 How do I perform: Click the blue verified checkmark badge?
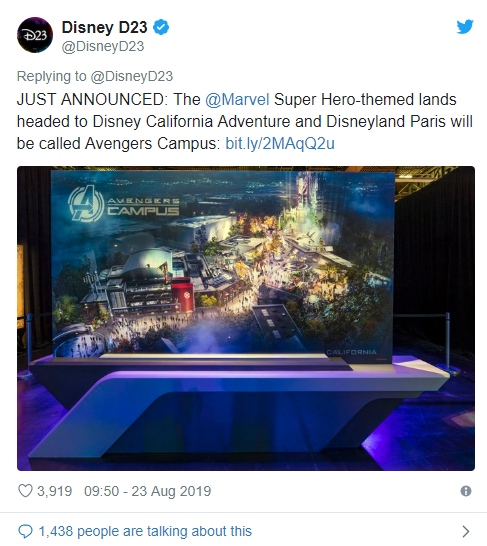point(161,27)
